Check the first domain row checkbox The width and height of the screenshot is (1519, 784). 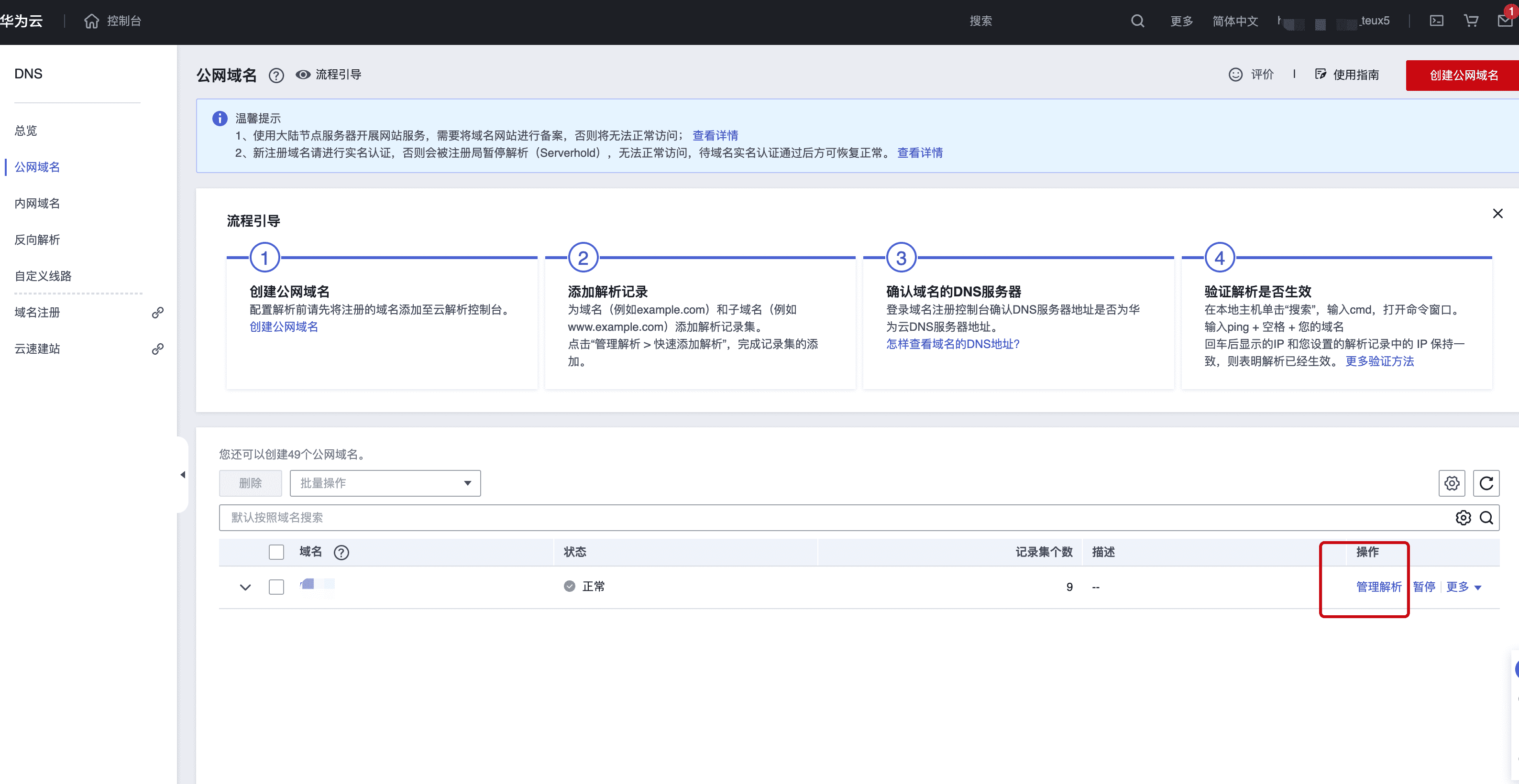pos(276,587)
